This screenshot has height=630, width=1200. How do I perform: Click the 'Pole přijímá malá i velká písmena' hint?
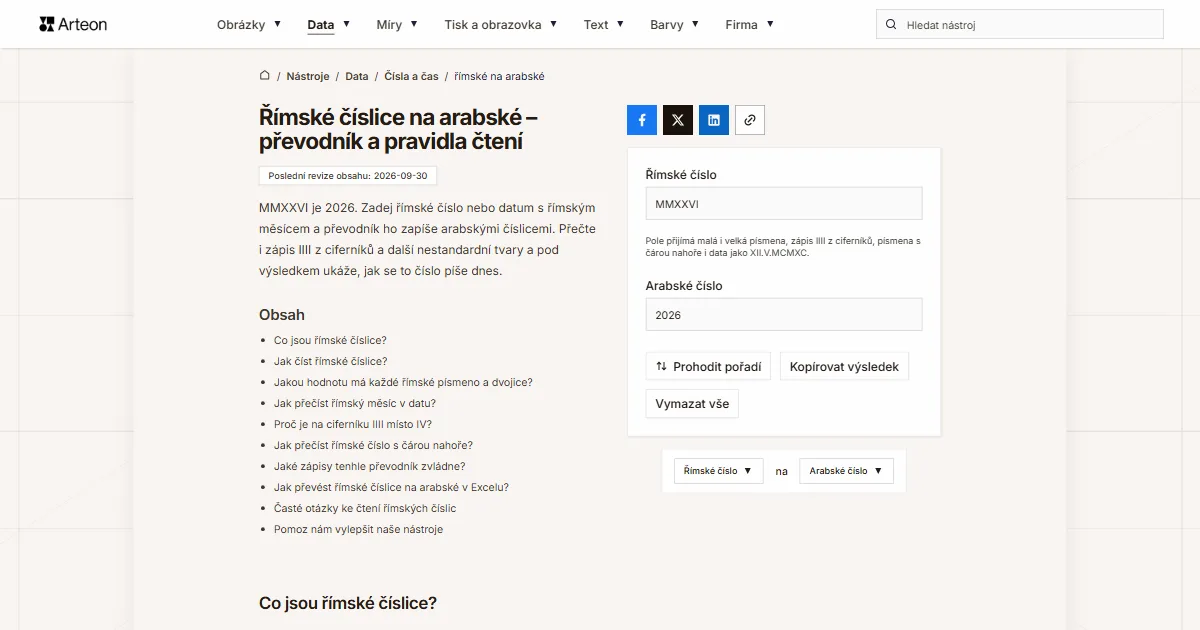point(783,247)
